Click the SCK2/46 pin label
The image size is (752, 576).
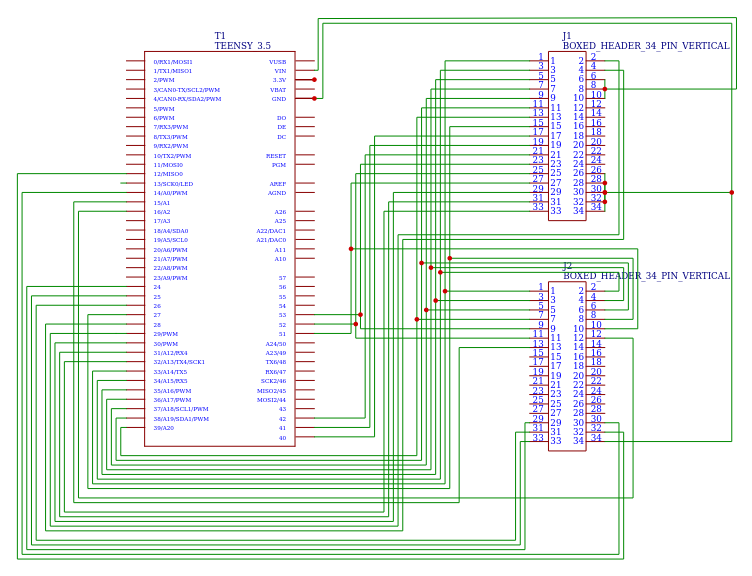[273, 381]
